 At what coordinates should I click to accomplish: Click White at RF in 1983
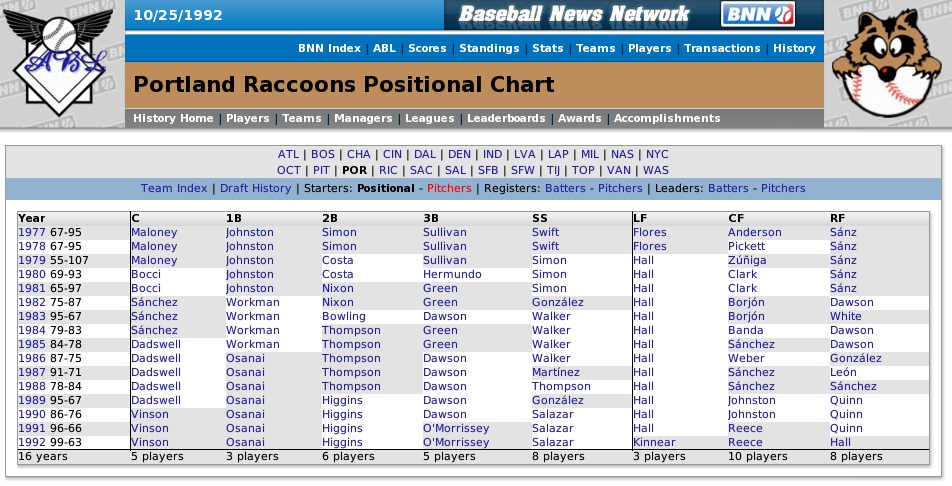(x=846, y=316)
